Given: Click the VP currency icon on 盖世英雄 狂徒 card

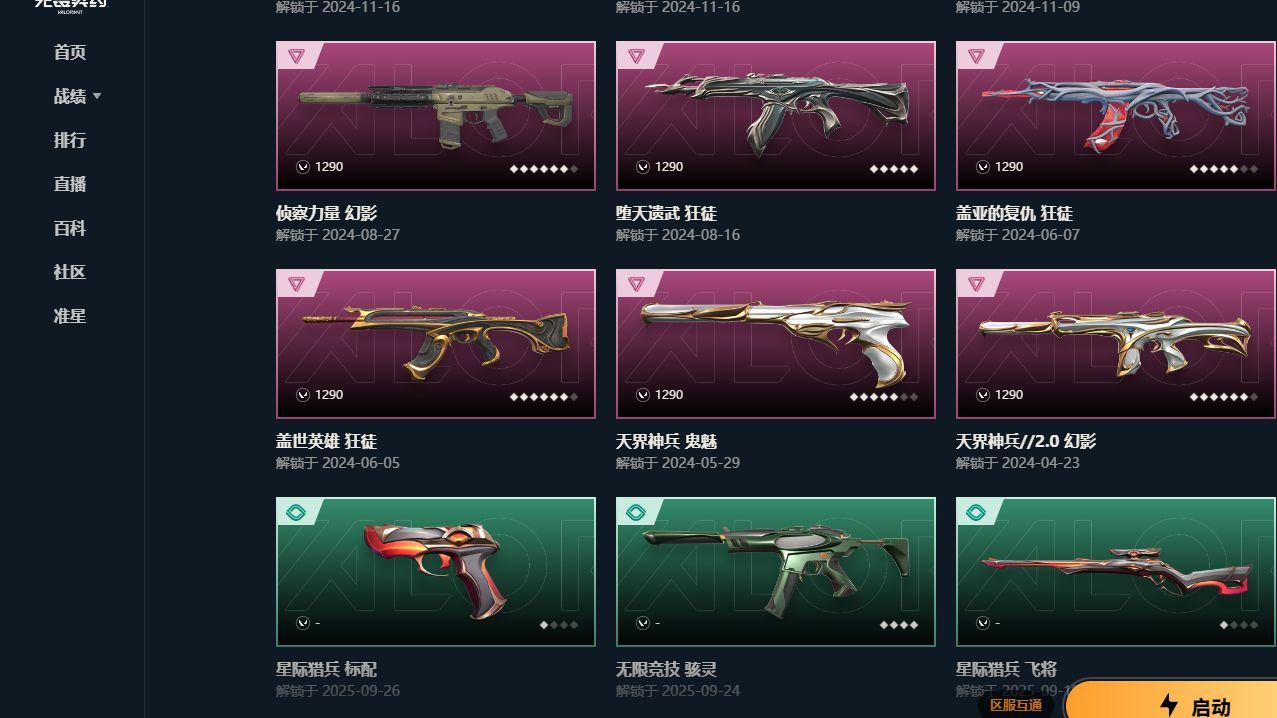Looking at the screenshot, I should 303,395.
